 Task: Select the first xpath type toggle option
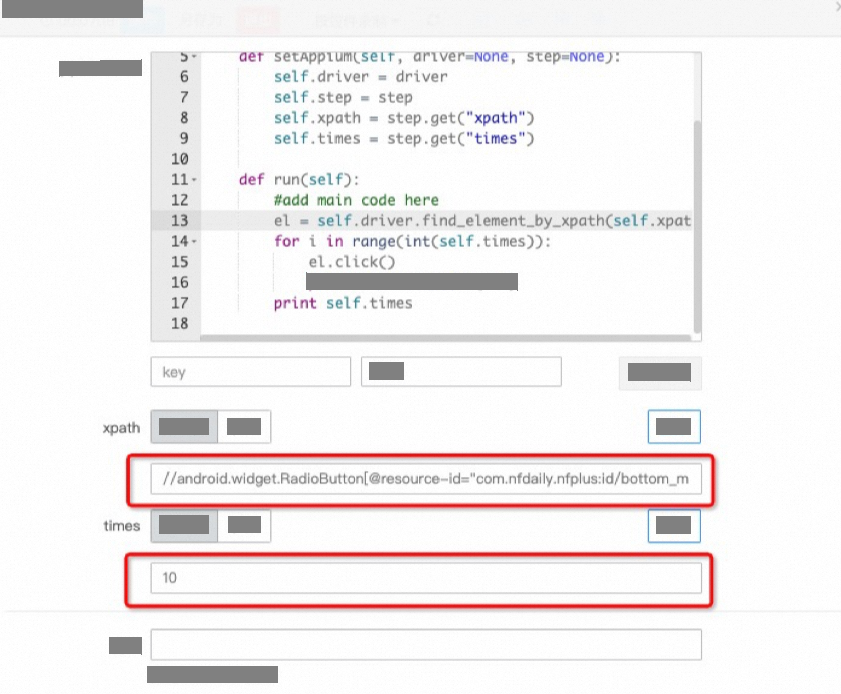[184, 427]
